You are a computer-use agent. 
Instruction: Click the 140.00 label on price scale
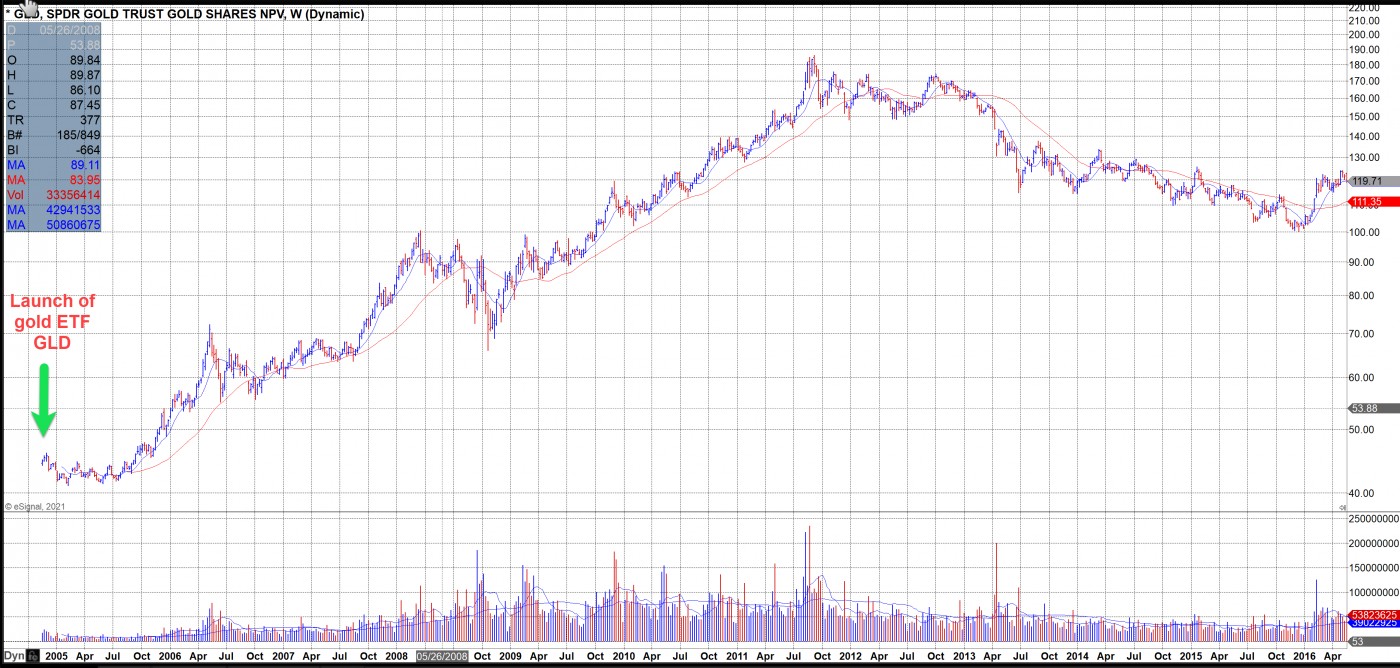tap(1365, 137)
